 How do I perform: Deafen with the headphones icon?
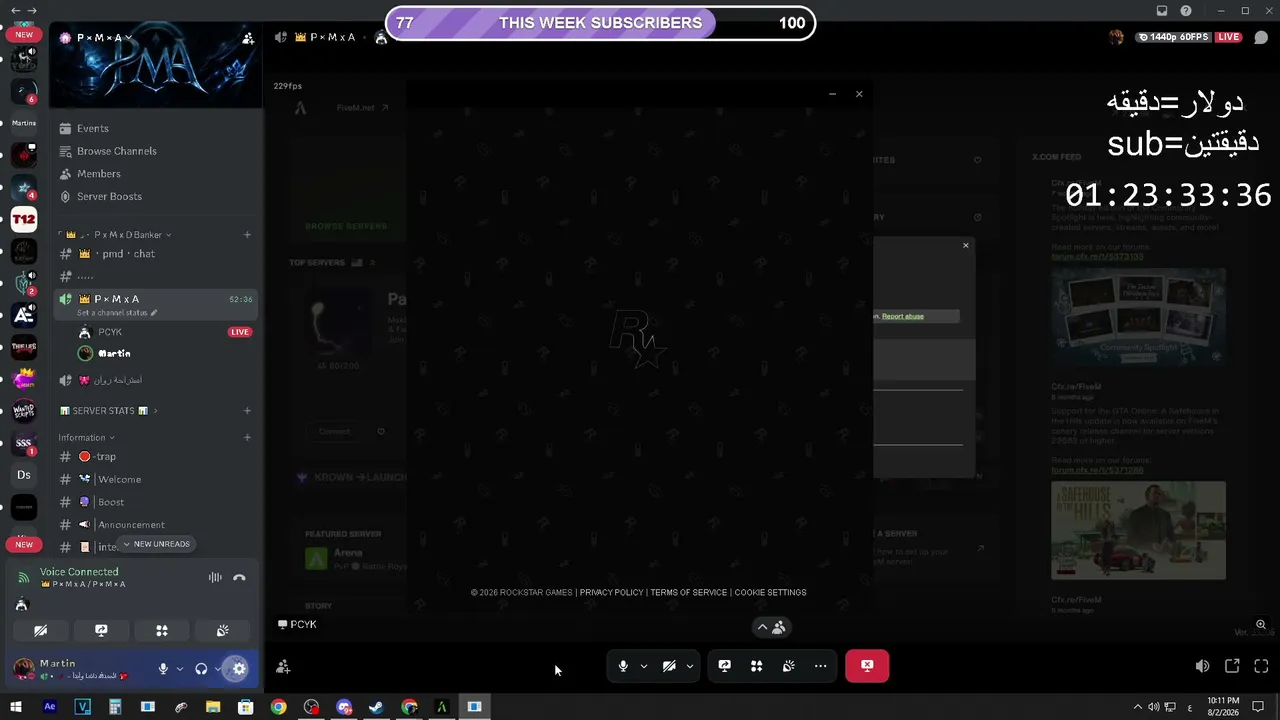[x=201, y=669]
